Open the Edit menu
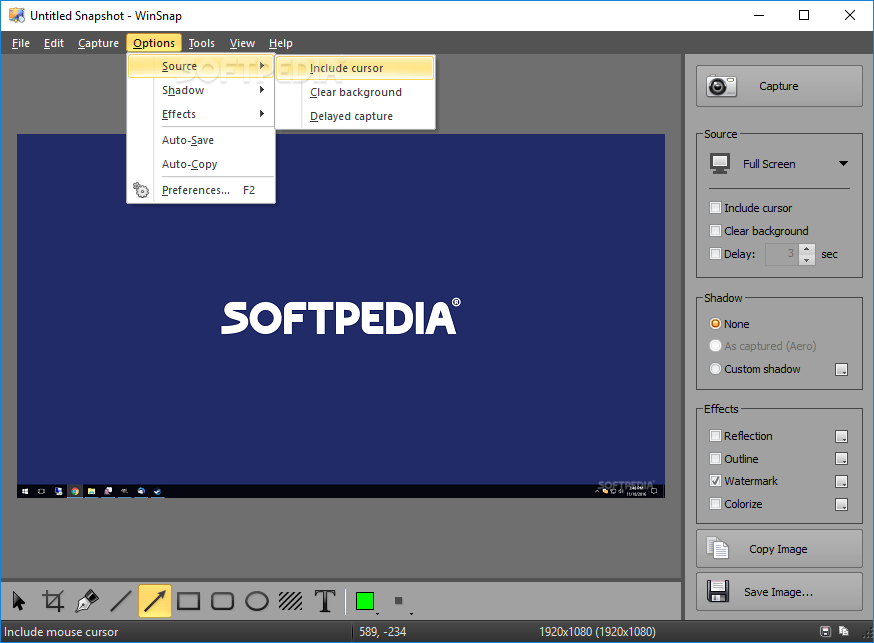The width and height of the screenshot is (874, 643). tap(54, 43)
